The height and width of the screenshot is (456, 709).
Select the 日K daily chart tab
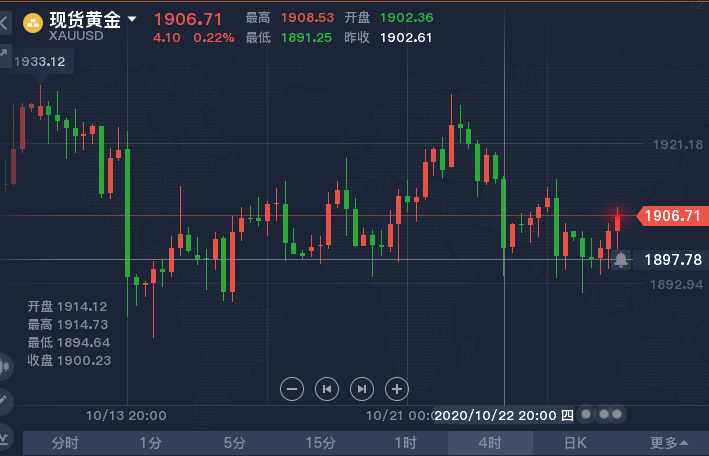coord(575,443)
